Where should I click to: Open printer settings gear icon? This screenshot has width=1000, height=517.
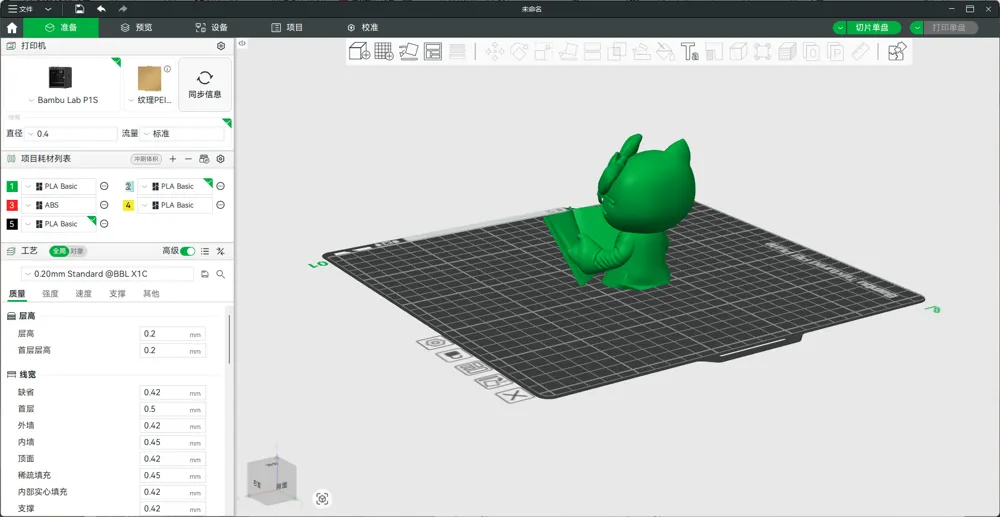(x=221, y=46)
